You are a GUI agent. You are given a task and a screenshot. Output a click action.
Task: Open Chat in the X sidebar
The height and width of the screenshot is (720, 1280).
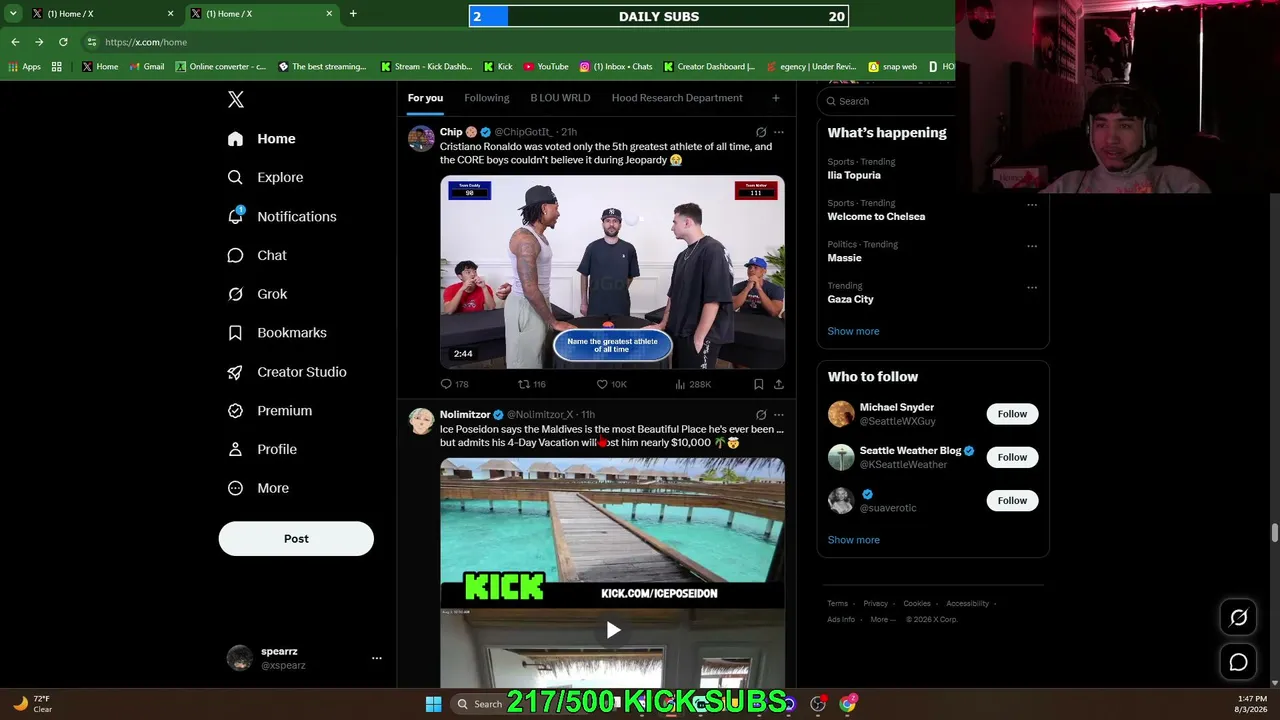257,255
